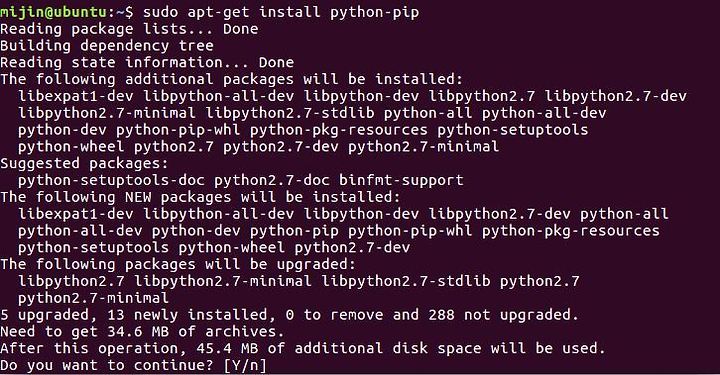Click the '45.4 MB of additional disk space' line
This screenshot has height=375, width=720.
pos(303,348)
